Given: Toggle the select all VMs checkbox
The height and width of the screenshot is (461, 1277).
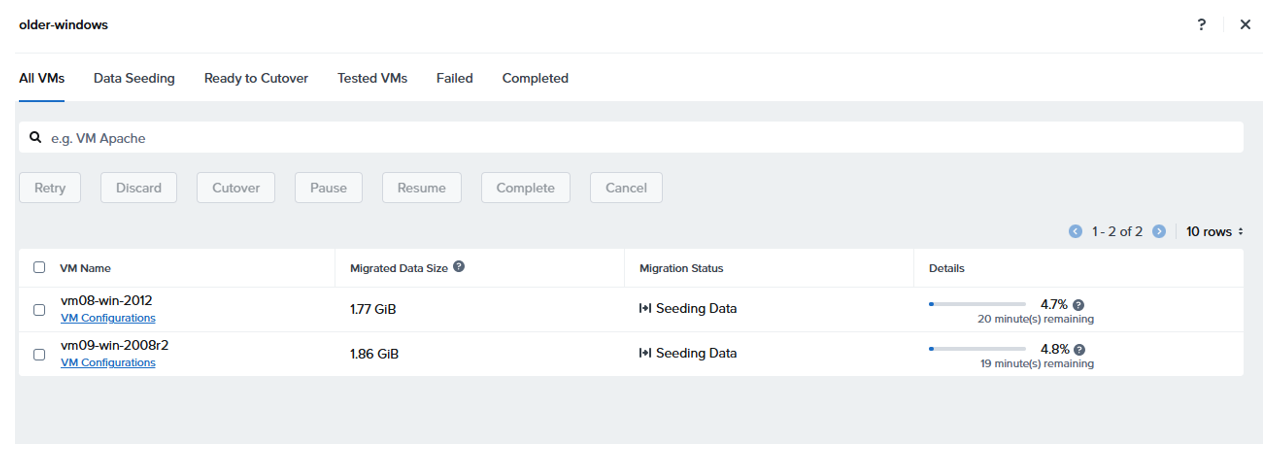Looking at the screenshot, I should (x=39, y=268).
